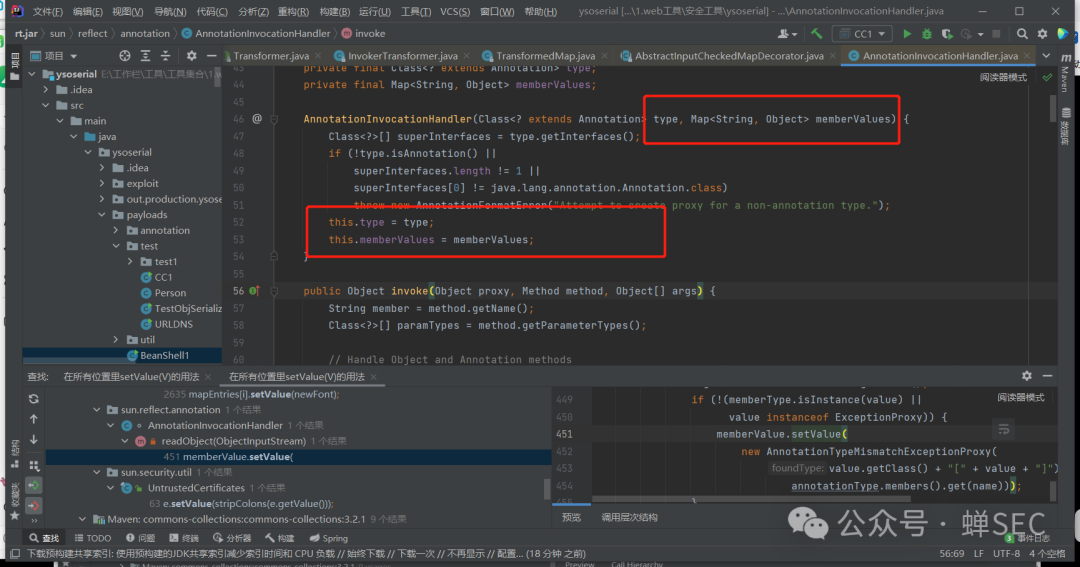1080x567 pixels.
Task: Switch to AbstractInputCheckedMapDecorator.java tab
Action: [729, 56]
